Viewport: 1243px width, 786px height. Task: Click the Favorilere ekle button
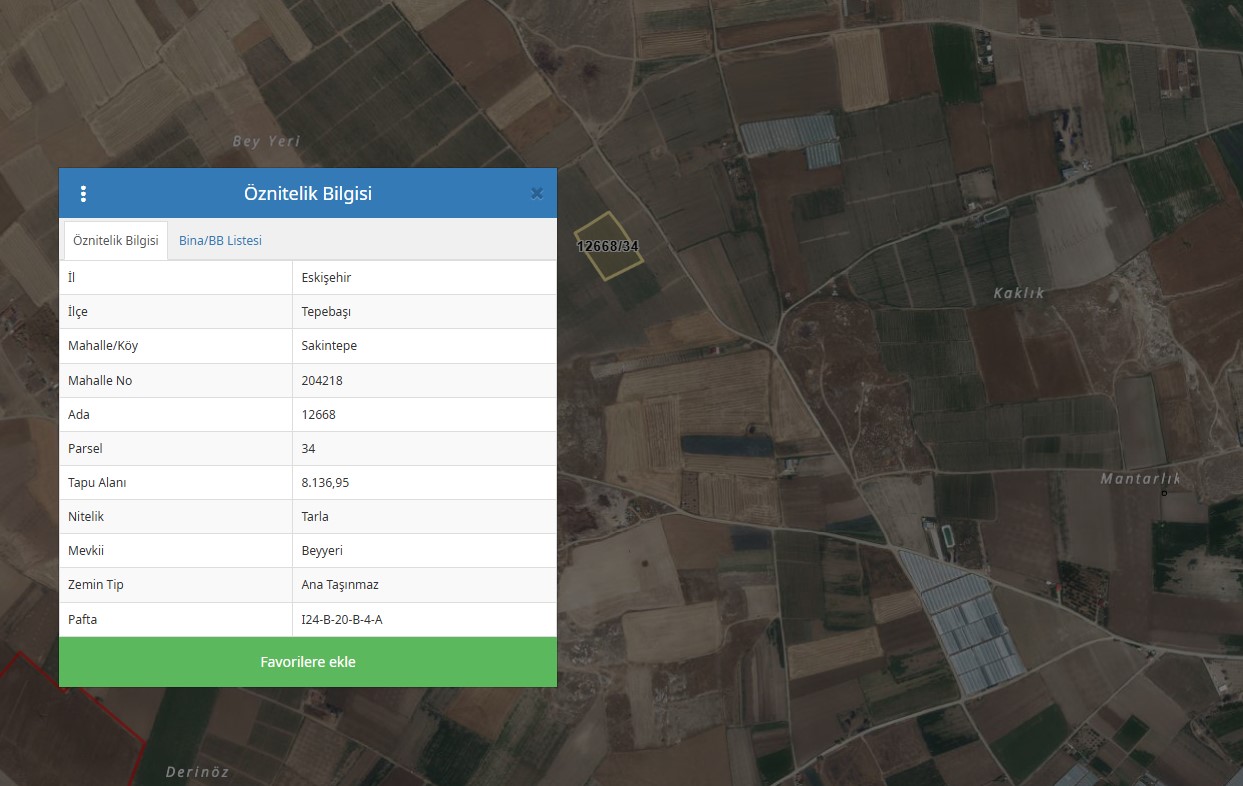[308, 662]
